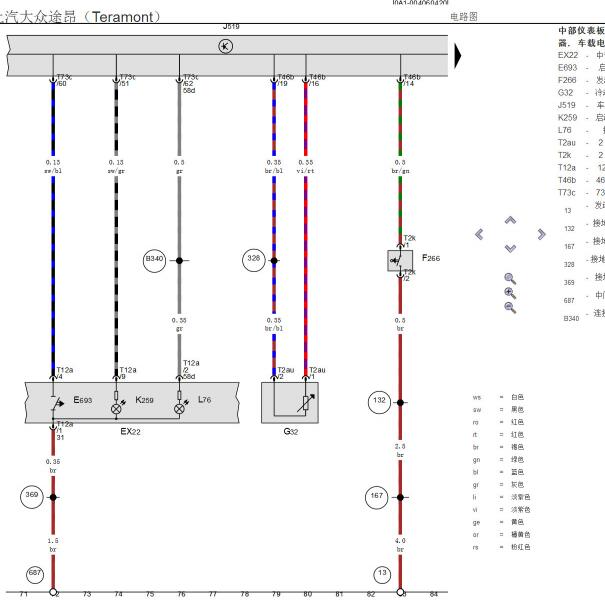Click the junction dot beside circle 328
Viewport: 605px width, 607px height.
[274, 261]
